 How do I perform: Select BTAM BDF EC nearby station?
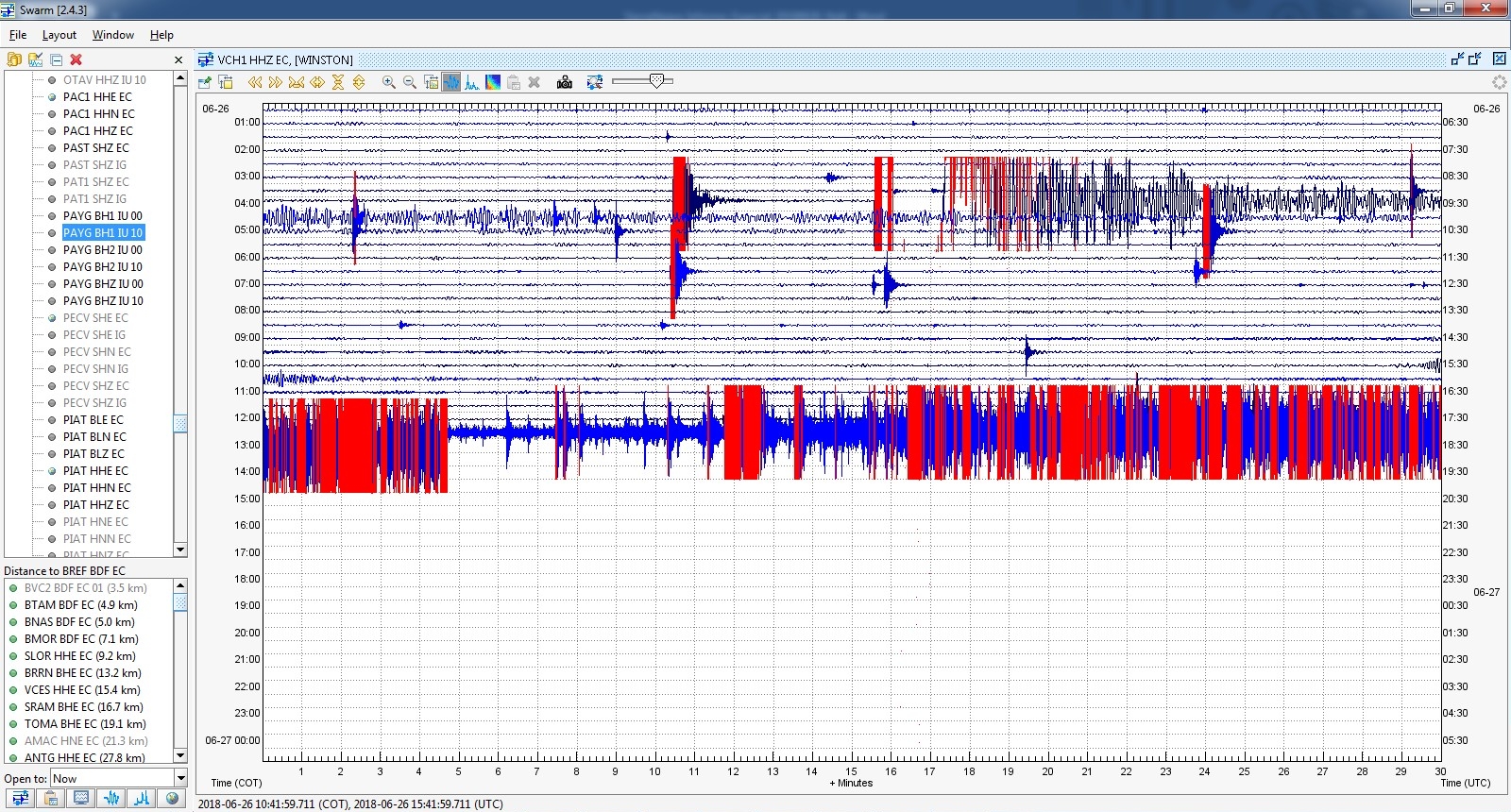click(81, 605)
